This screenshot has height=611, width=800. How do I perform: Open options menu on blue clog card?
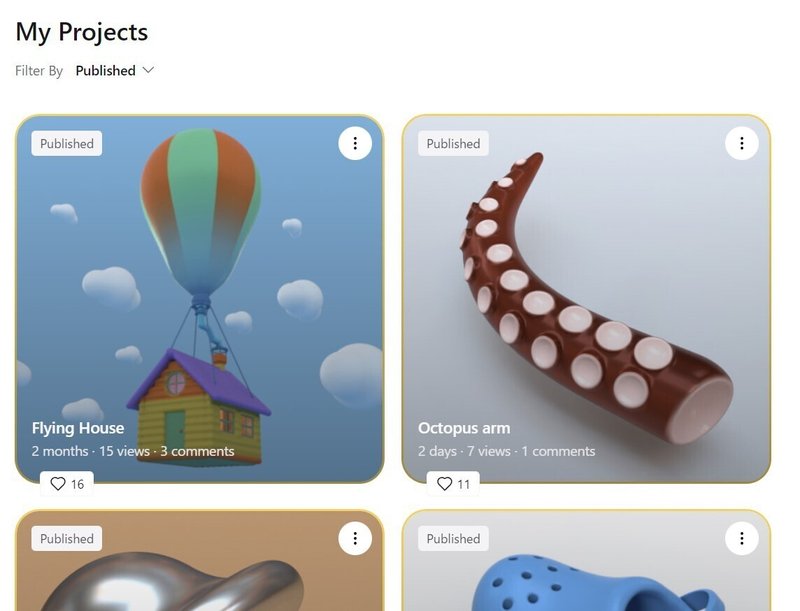coord(741,538)
